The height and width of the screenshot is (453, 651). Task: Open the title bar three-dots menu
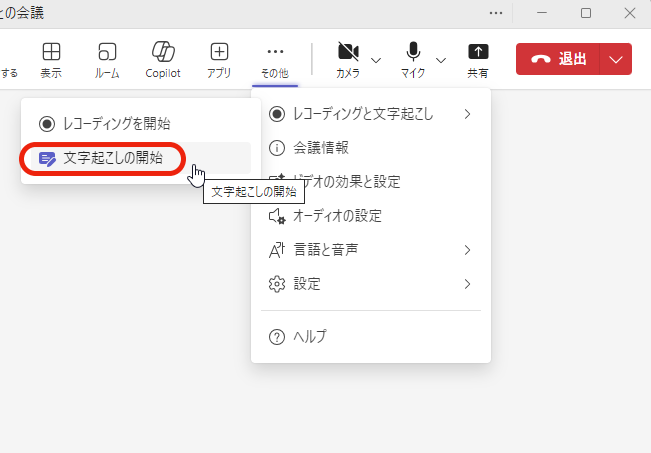(x=496, y=13)
